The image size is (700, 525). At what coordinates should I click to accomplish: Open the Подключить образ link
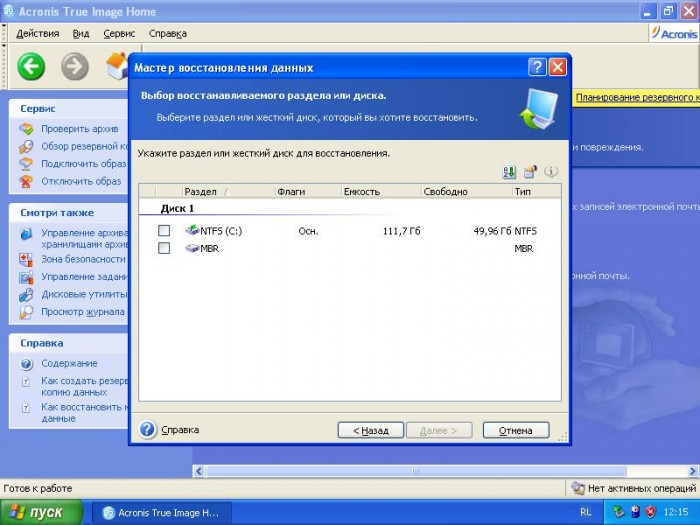coord(83,164)
